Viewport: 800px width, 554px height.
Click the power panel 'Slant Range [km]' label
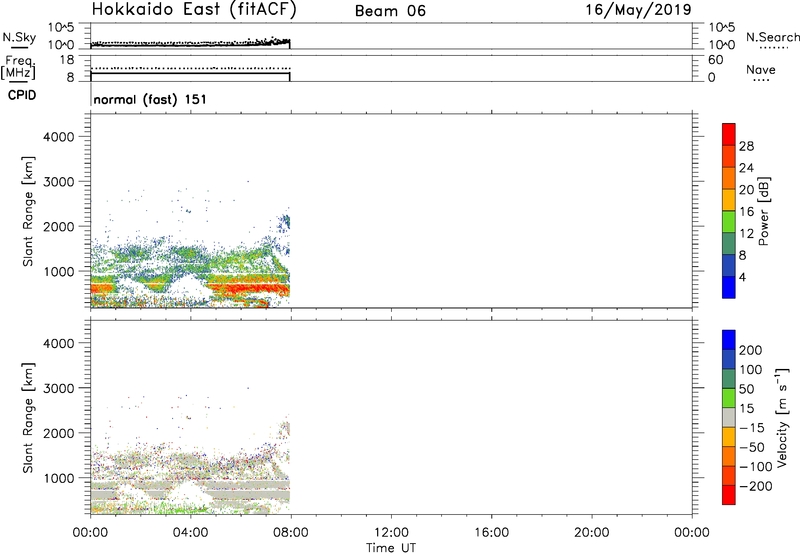pos(28,211)
